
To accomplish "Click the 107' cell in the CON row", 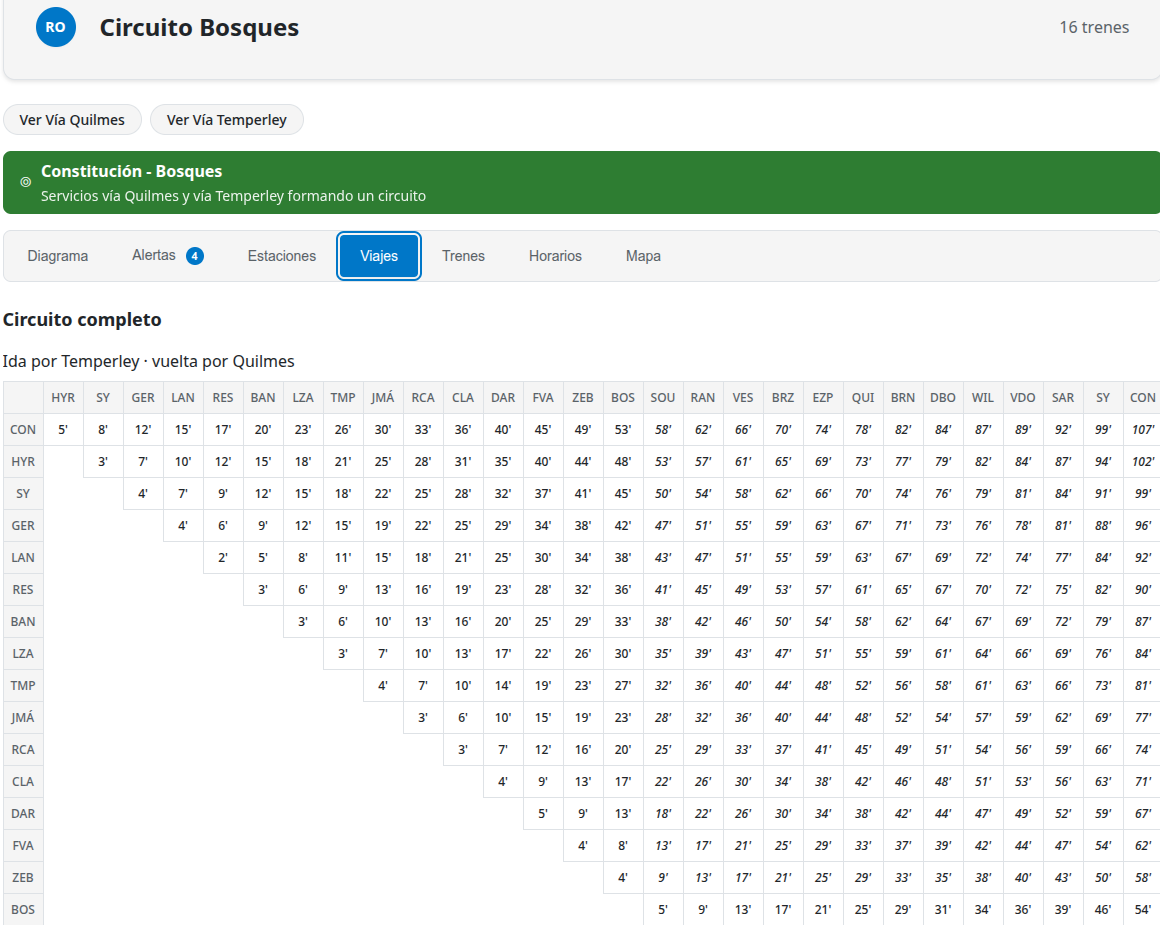I will point(1143,430).
